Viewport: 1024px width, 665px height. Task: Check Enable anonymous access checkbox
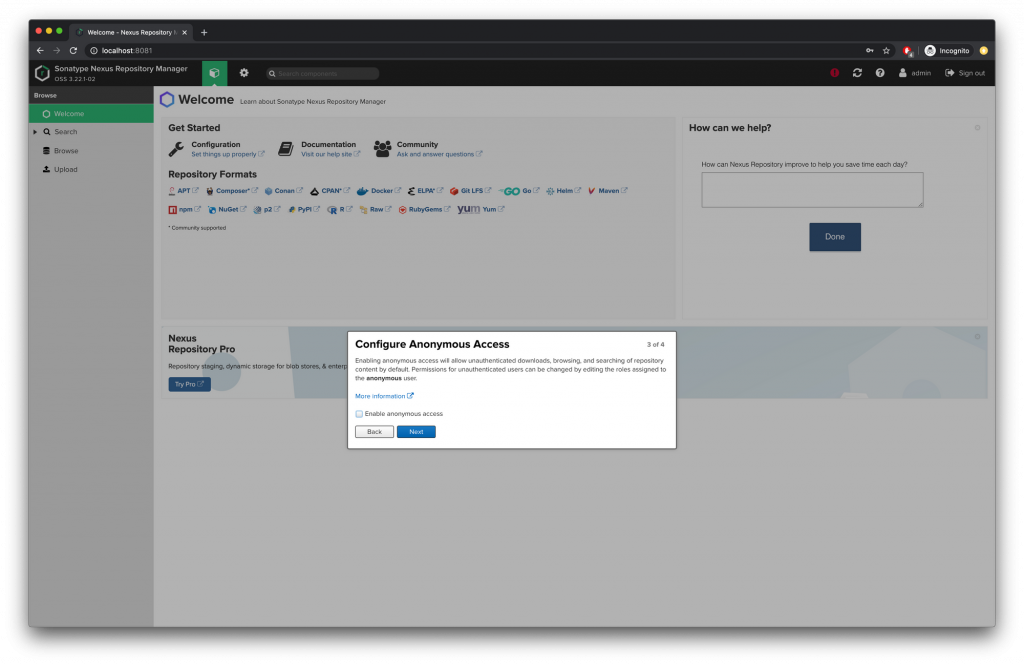pos(359,414)
